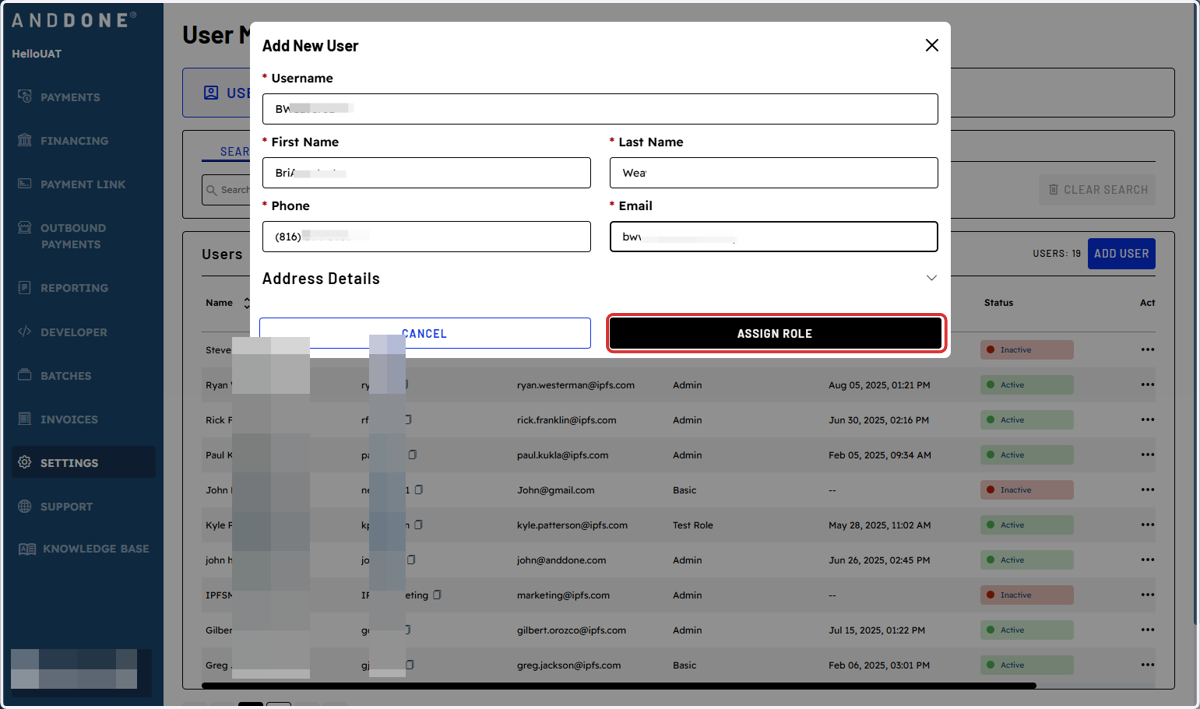Click the kyle.patterson@ipfs.com email

(x=572, y=525)
